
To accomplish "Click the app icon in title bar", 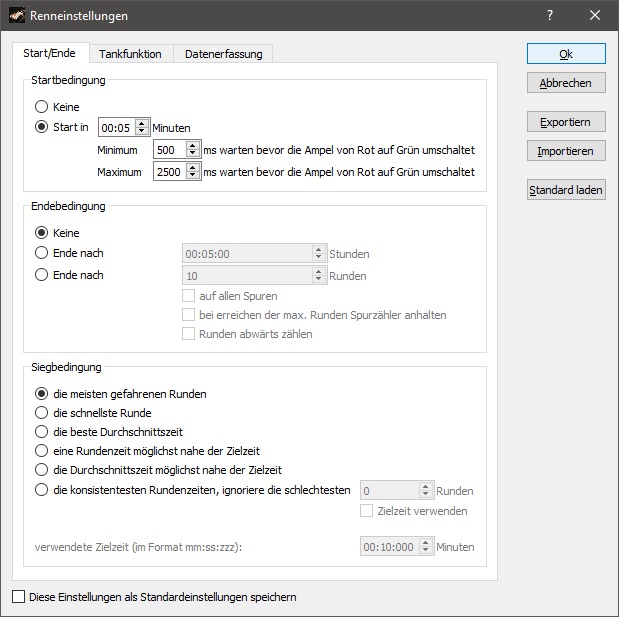I will tap(16, 16).
